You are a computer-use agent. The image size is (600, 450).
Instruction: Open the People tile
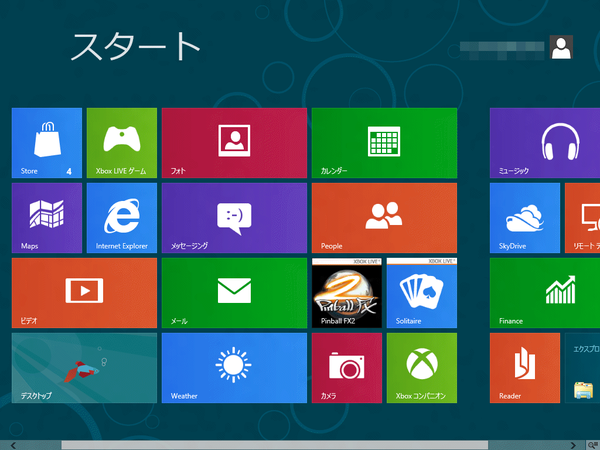tap(384, 218)
